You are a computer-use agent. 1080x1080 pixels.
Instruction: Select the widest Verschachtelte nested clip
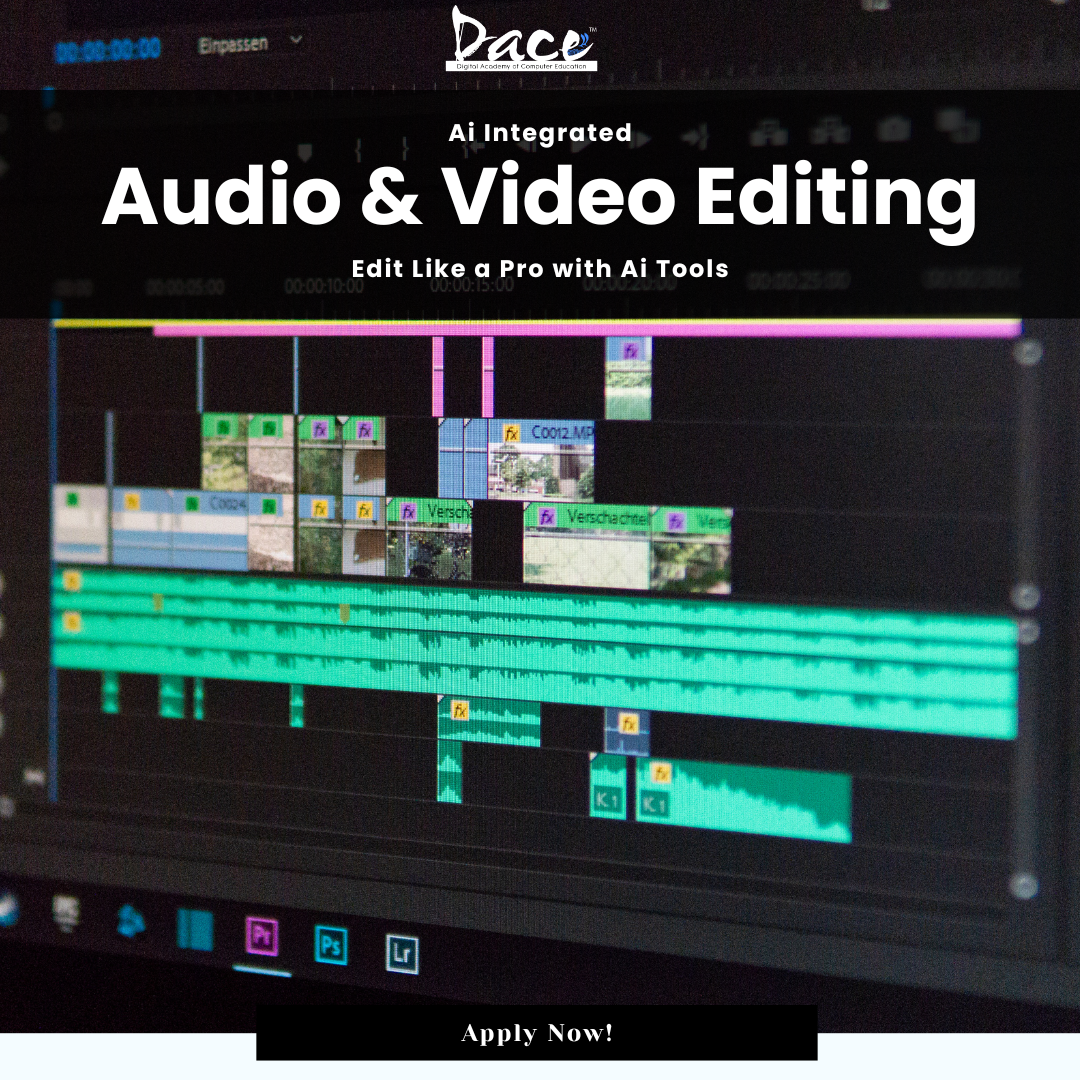(x=586, y=546)
